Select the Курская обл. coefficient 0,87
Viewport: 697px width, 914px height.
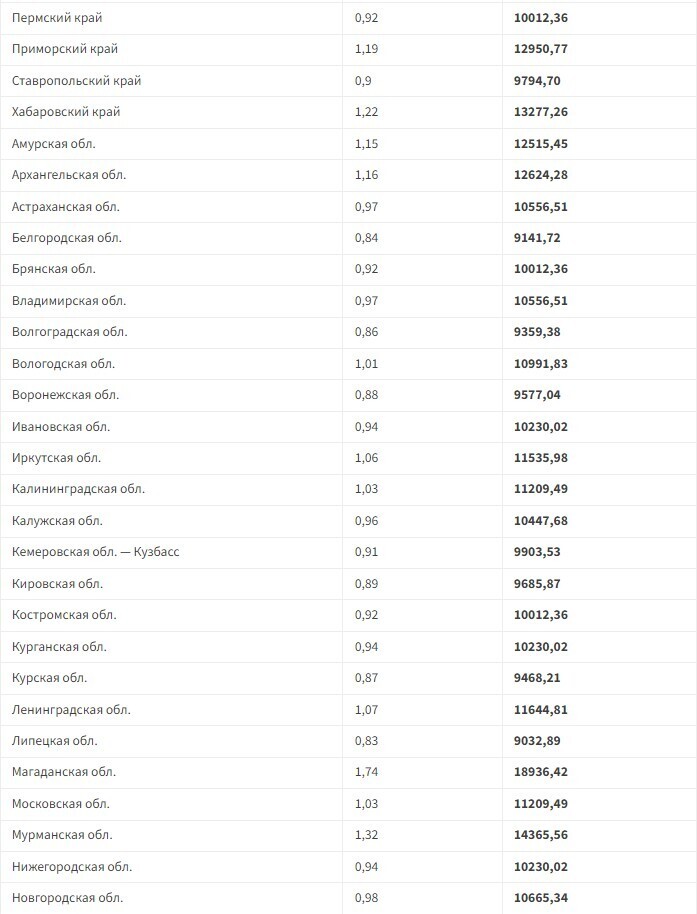367,678
